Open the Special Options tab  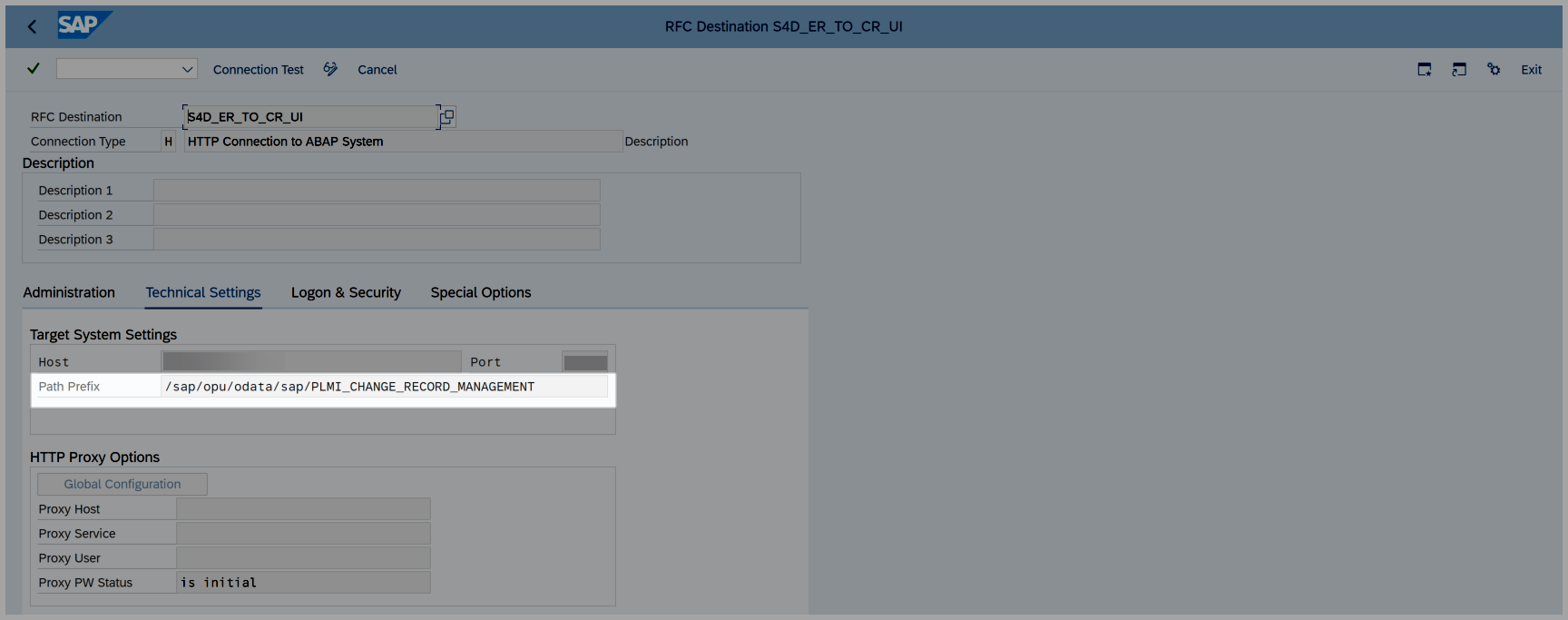pos(481,292)
